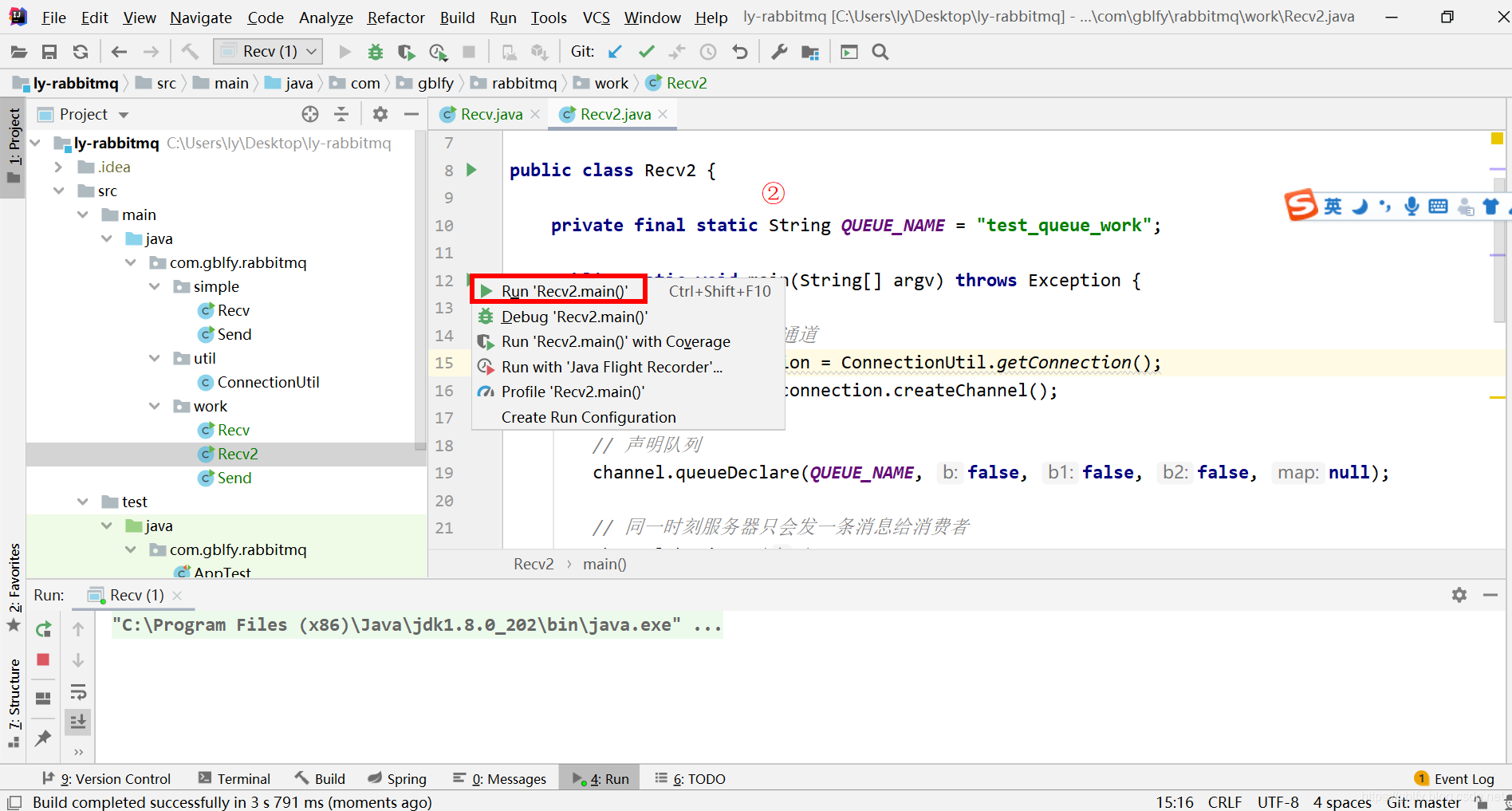Toggle the 2: Favorites side tool window

point(14,586)
